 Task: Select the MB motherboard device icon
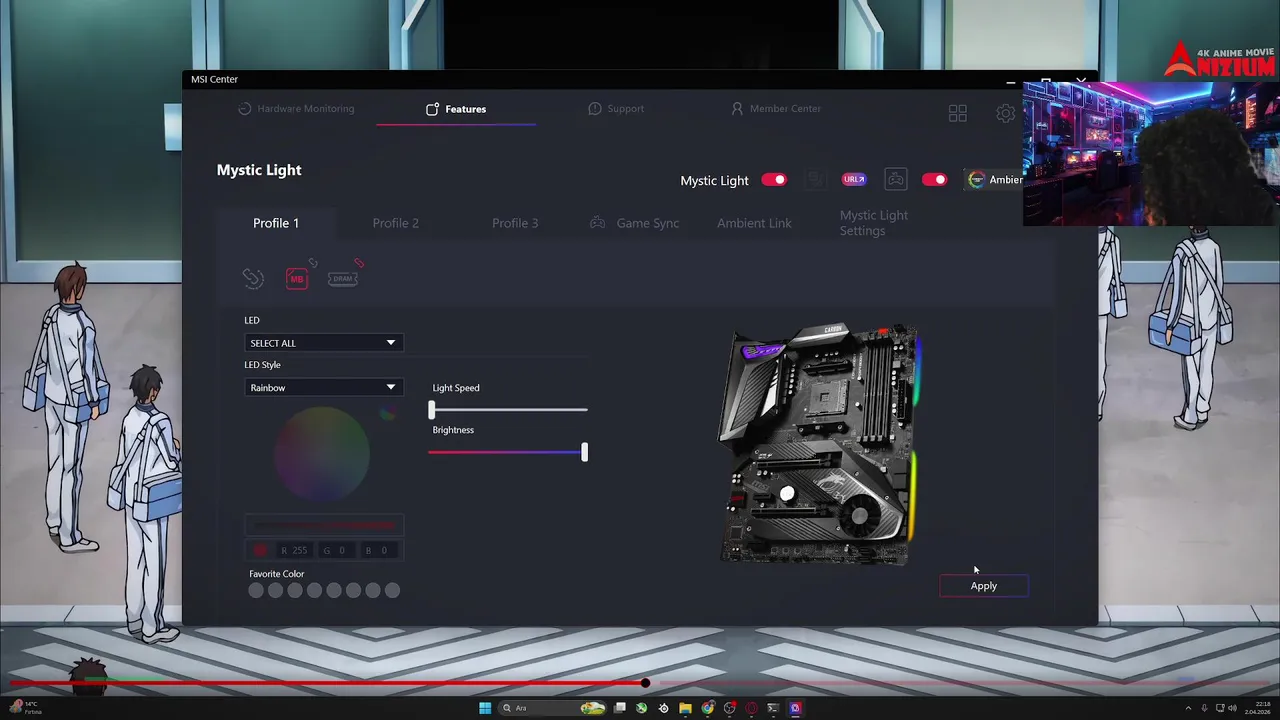click(296, 279)
